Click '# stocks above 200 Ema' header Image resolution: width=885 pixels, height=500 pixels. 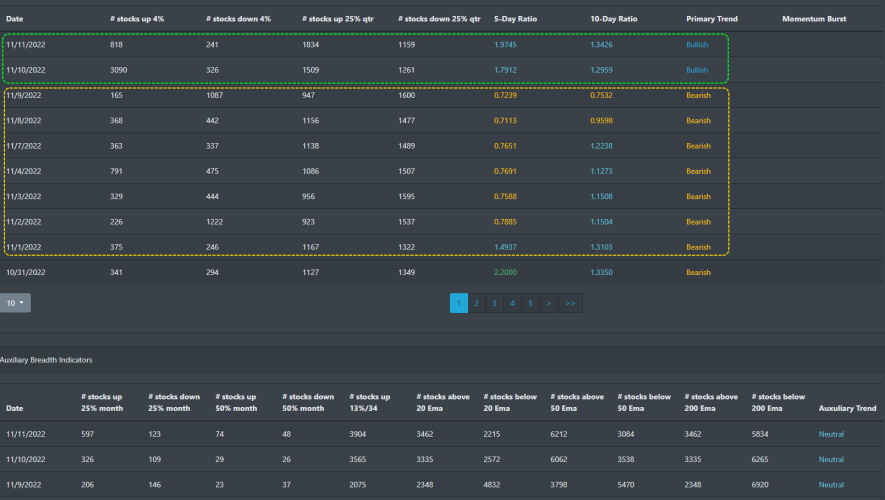click(711, 402)
